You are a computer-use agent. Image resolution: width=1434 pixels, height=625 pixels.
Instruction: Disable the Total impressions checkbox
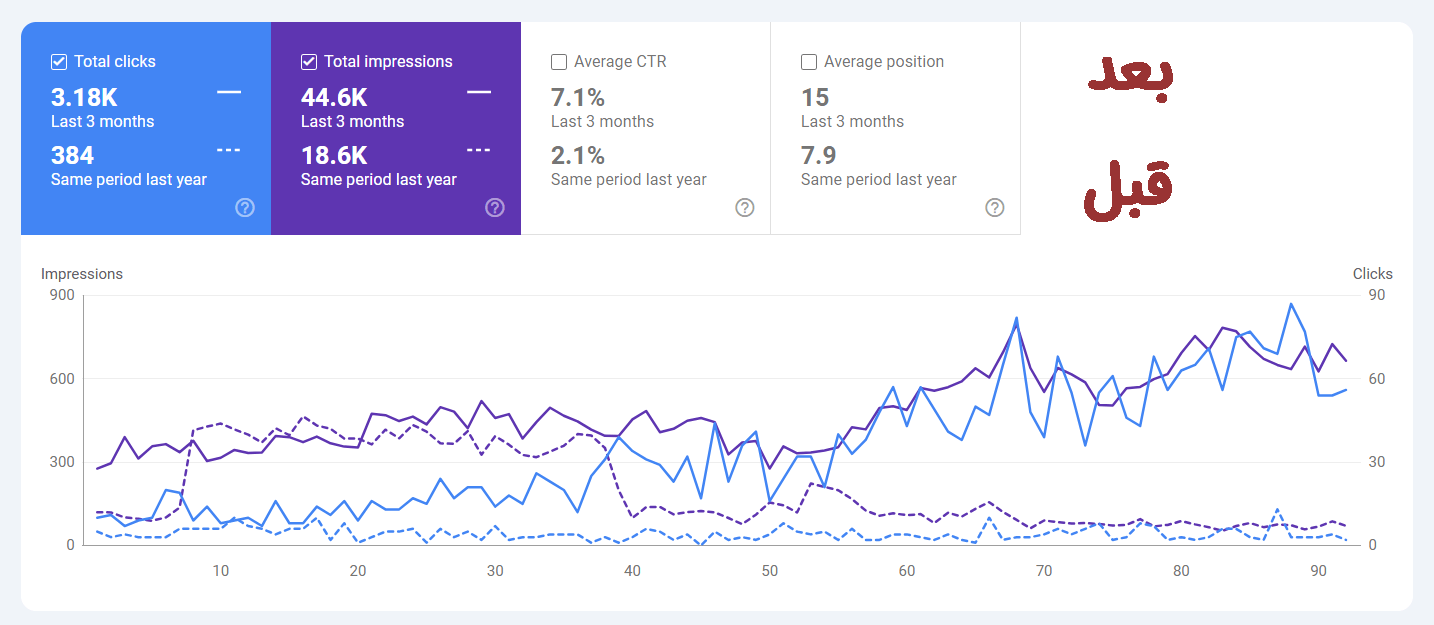coord(309,62)
